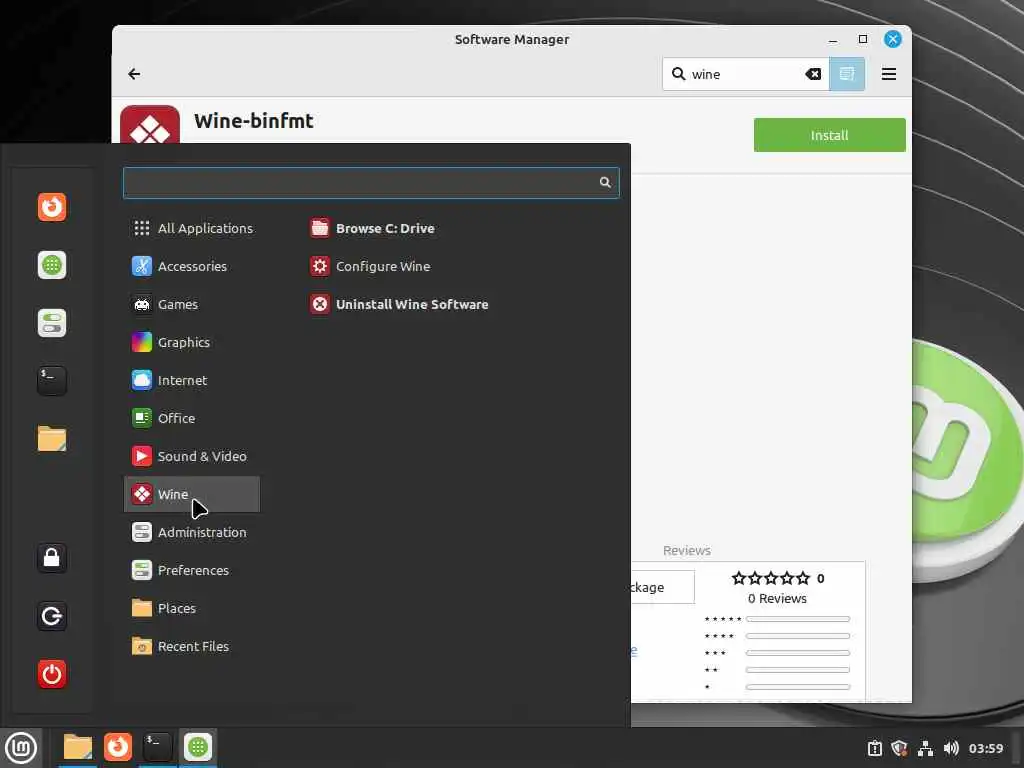The height and width of the screenshot is (768, 1024).
Task: Click the Lock Screen icon in menu
Action: pyautogui.click(x=52, y=558)
